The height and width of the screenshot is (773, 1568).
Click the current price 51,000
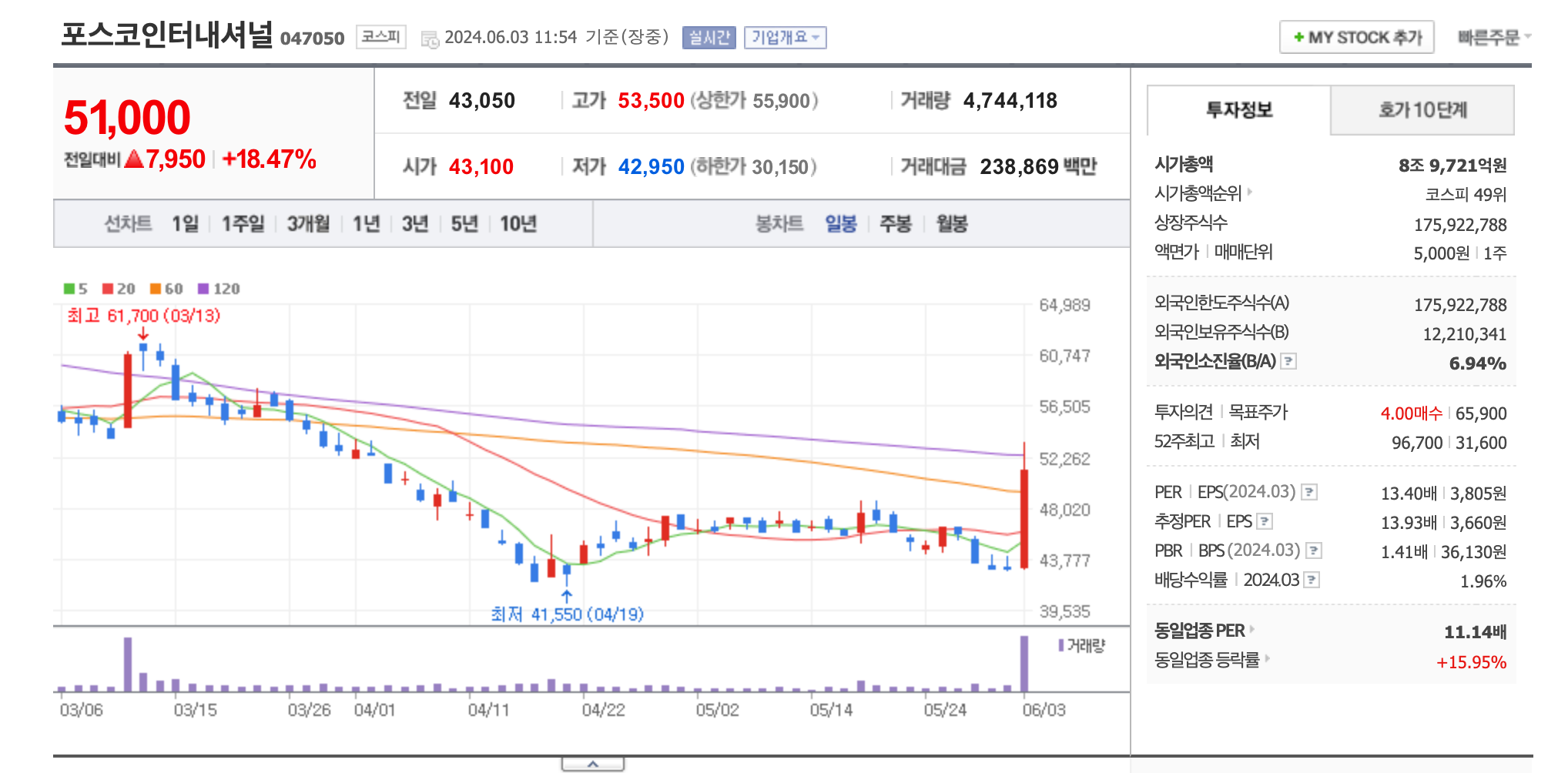127,118
